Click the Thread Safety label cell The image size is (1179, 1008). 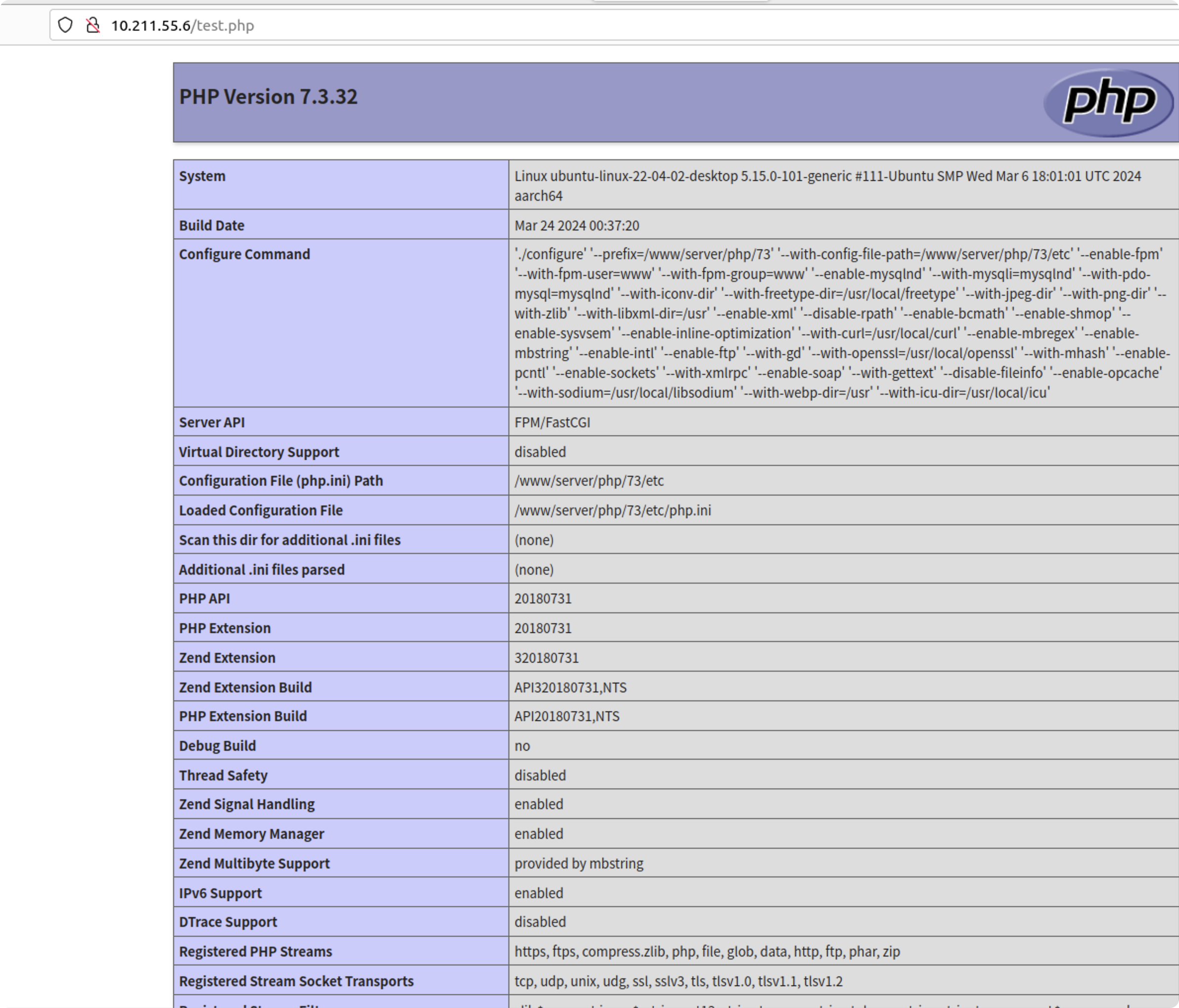pos(223,775)
